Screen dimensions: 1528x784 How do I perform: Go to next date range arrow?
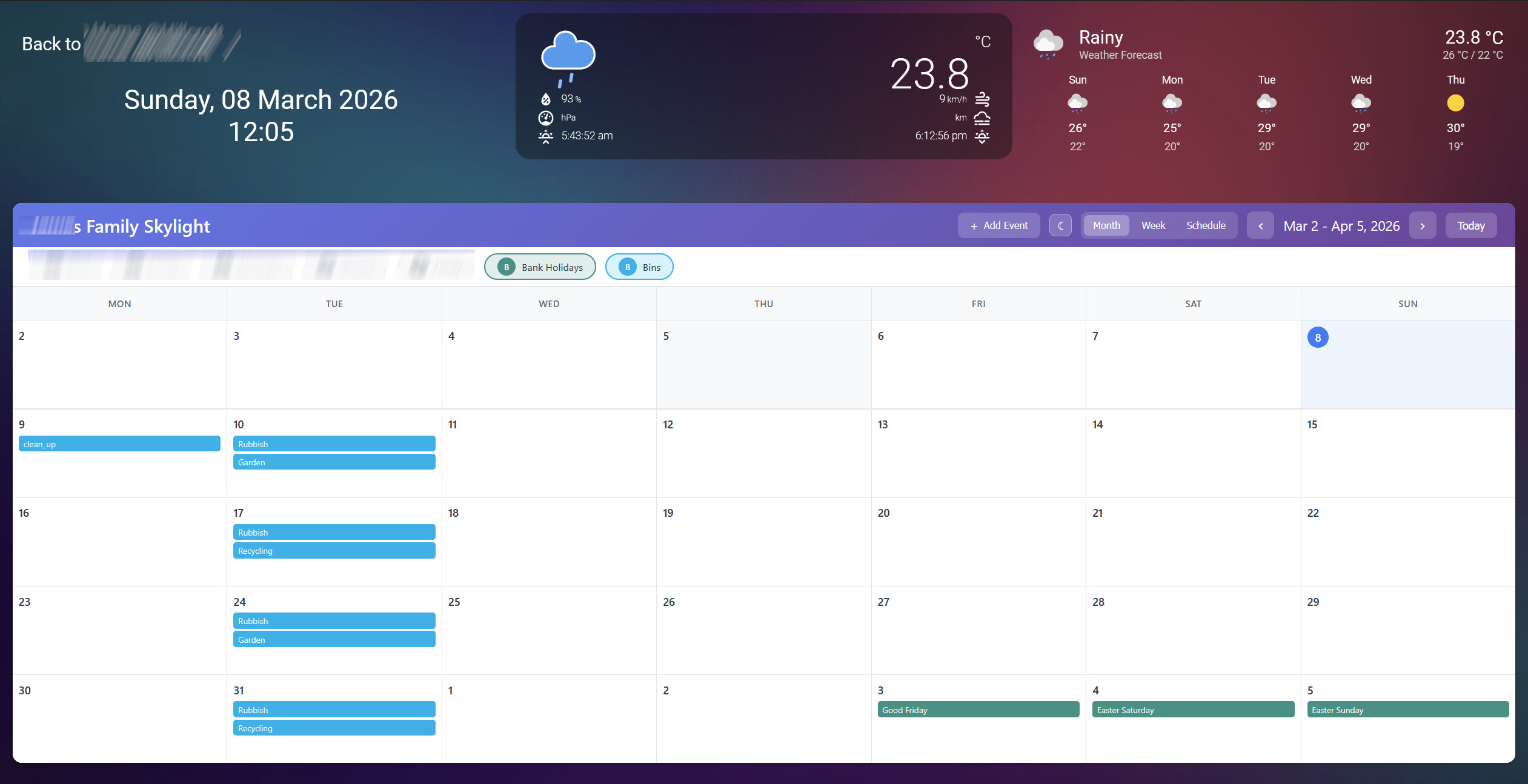point(1423,226)
